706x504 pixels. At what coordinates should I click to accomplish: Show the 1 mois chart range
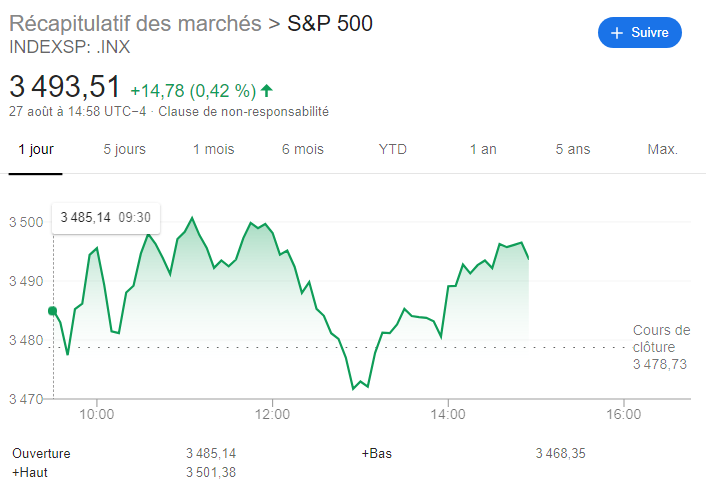213,149
